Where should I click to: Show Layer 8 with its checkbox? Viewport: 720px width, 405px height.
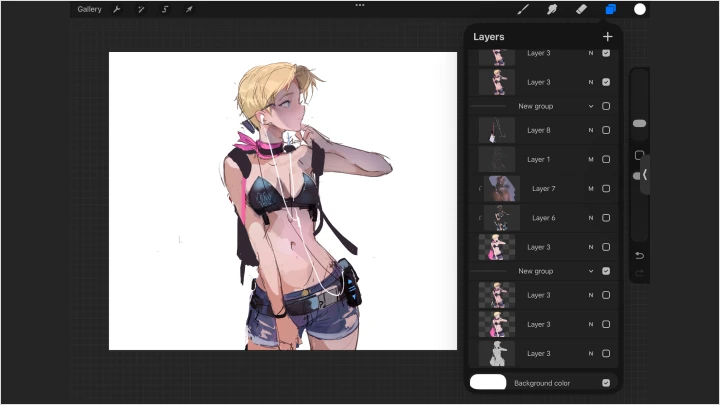click(x=606, y=130)
